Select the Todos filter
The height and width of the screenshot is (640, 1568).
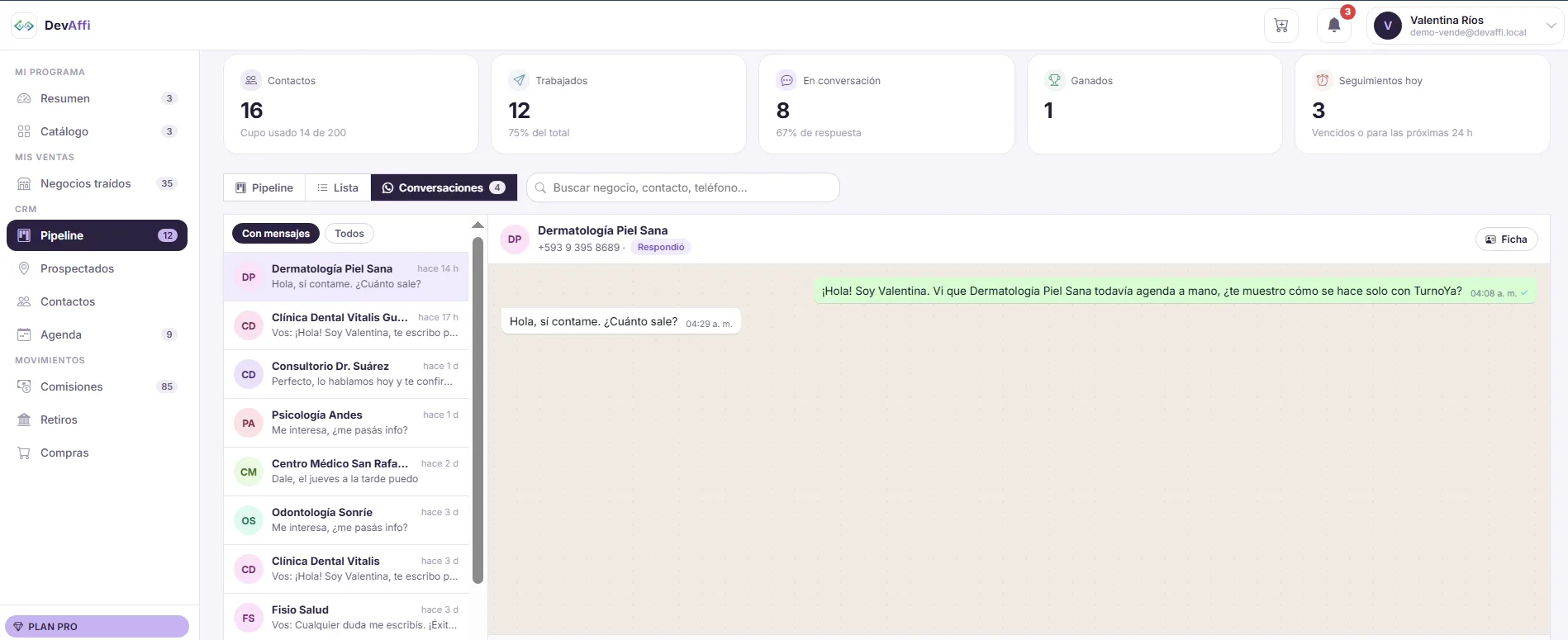coord(349,234)
